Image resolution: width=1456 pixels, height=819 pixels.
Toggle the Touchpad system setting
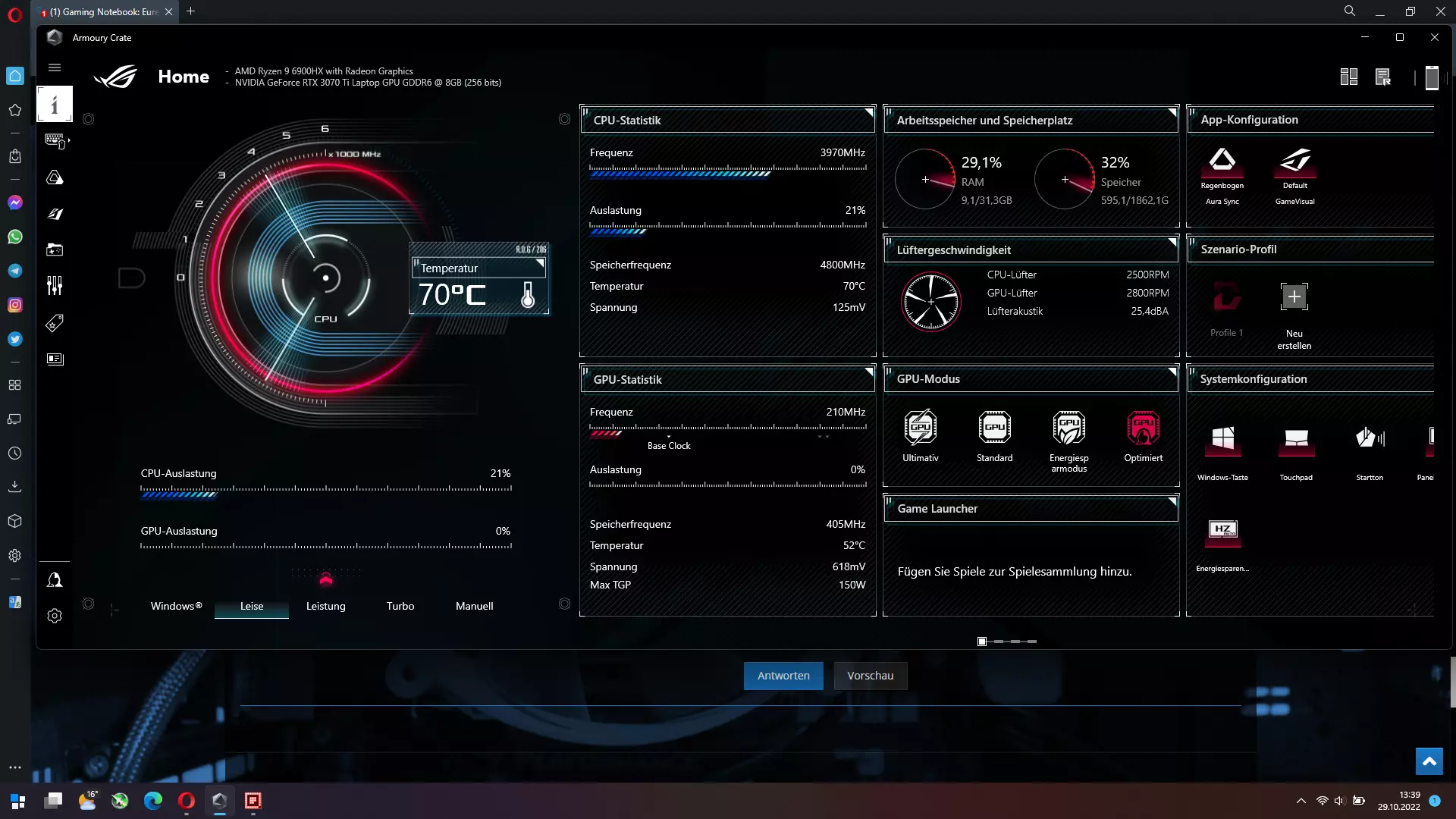[x=1296, y=453]
